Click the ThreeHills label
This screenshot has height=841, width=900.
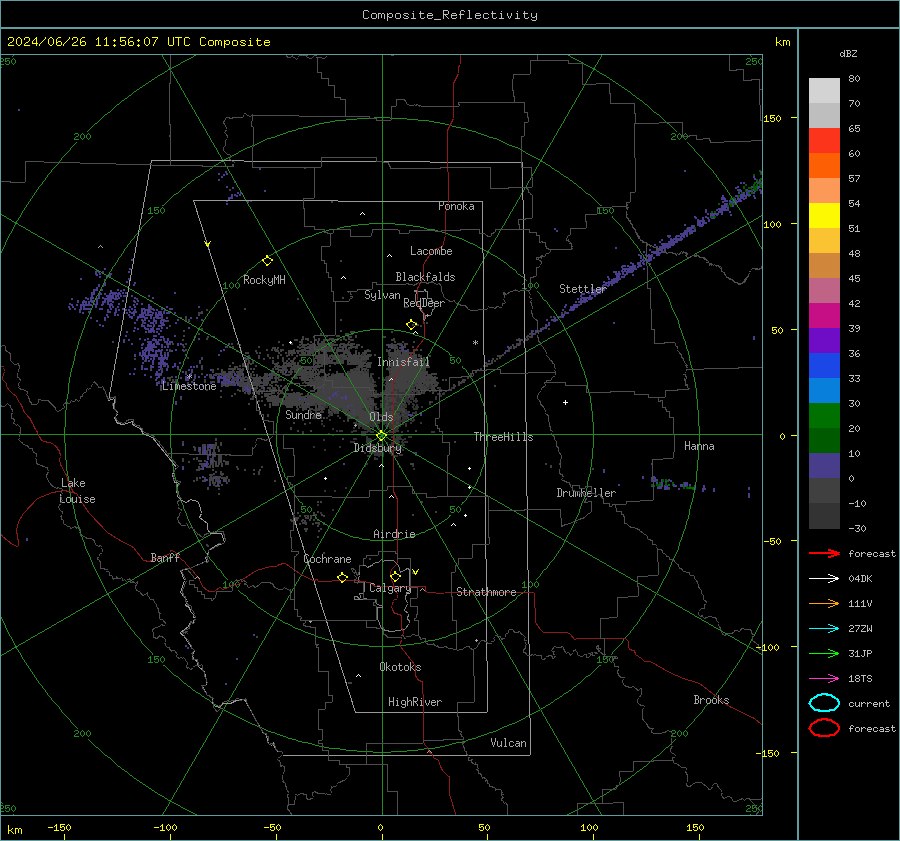pos(503,437)
